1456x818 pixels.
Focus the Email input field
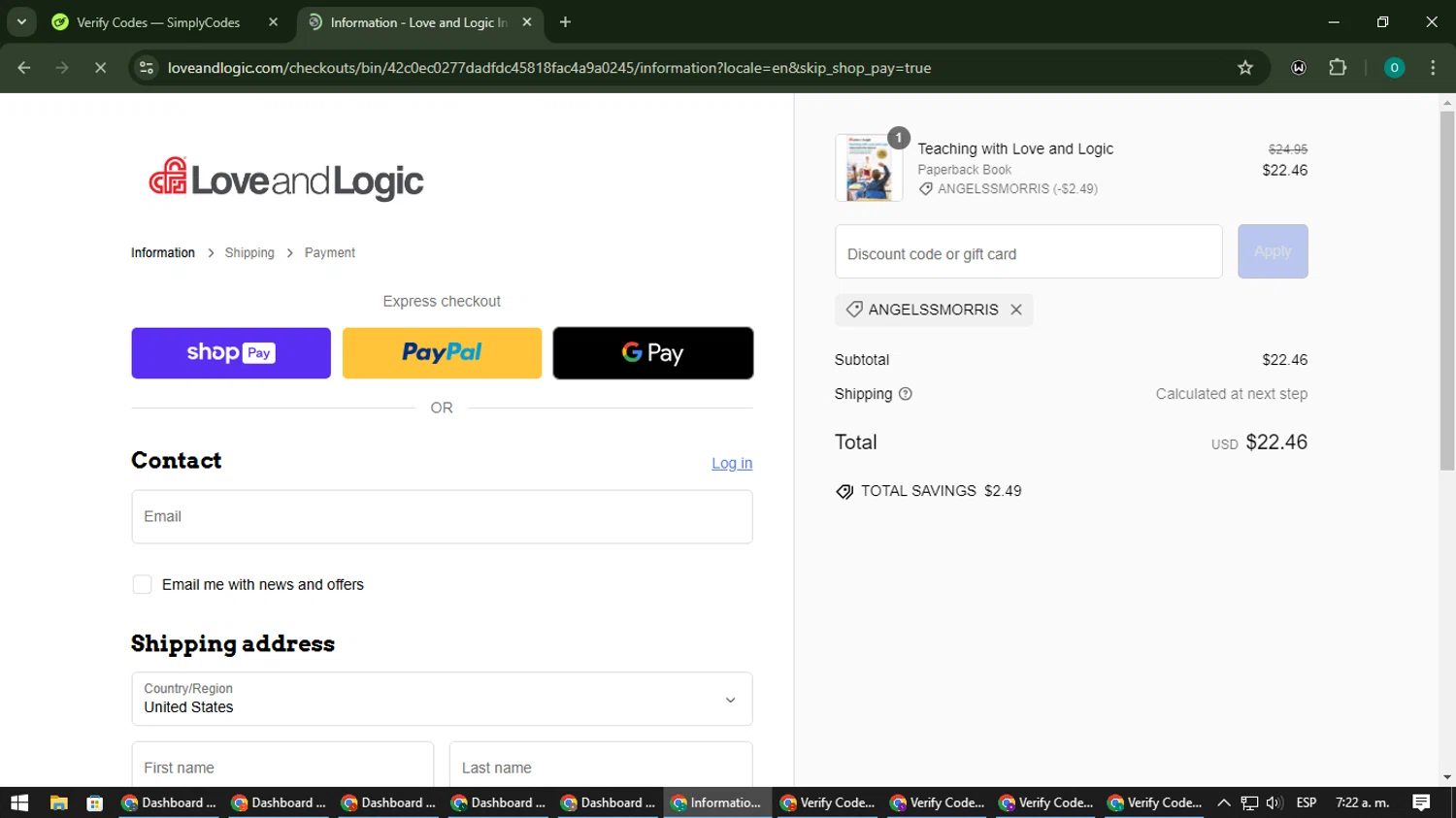442,516
